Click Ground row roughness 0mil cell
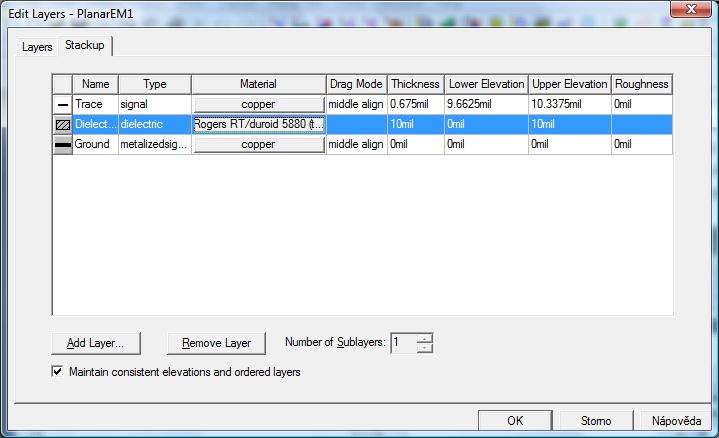Screen dimensions: 719x438 click(642, 144)
